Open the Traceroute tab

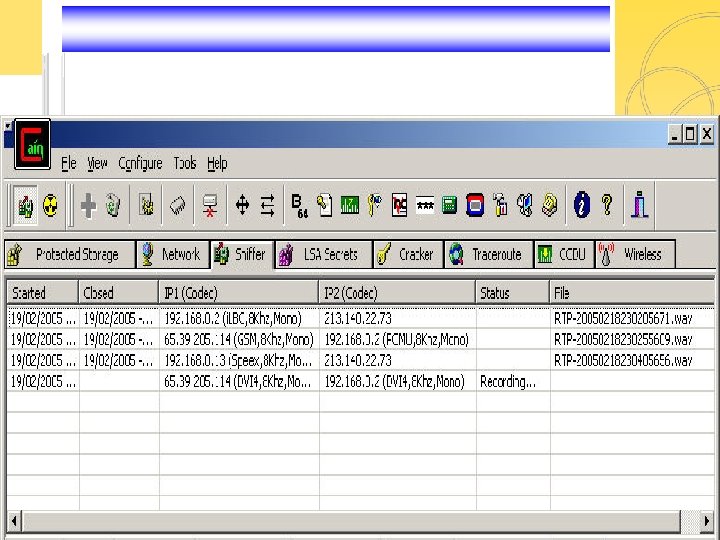coord(489,254)
